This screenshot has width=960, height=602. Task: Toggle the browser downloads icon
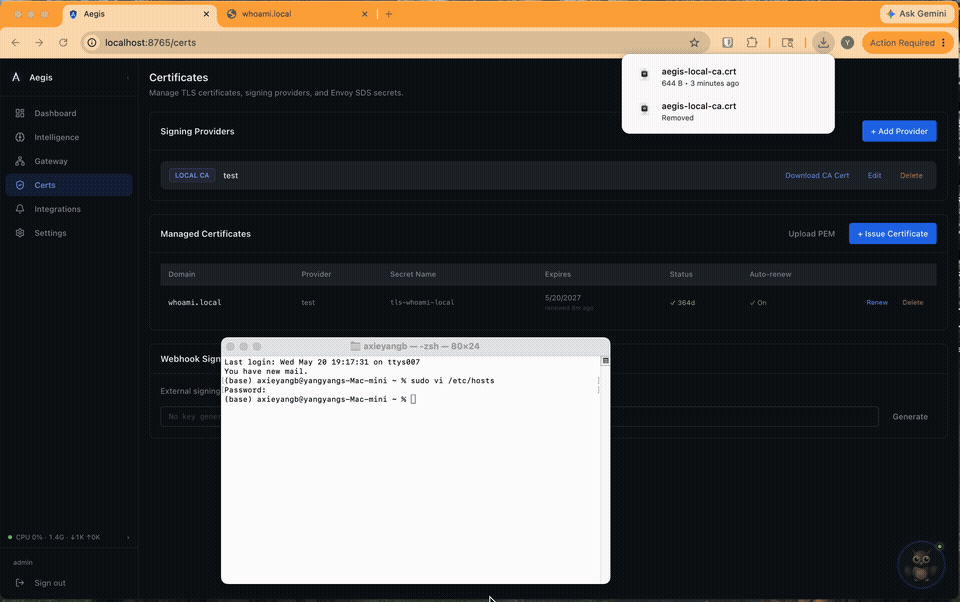tap(823, 43)
